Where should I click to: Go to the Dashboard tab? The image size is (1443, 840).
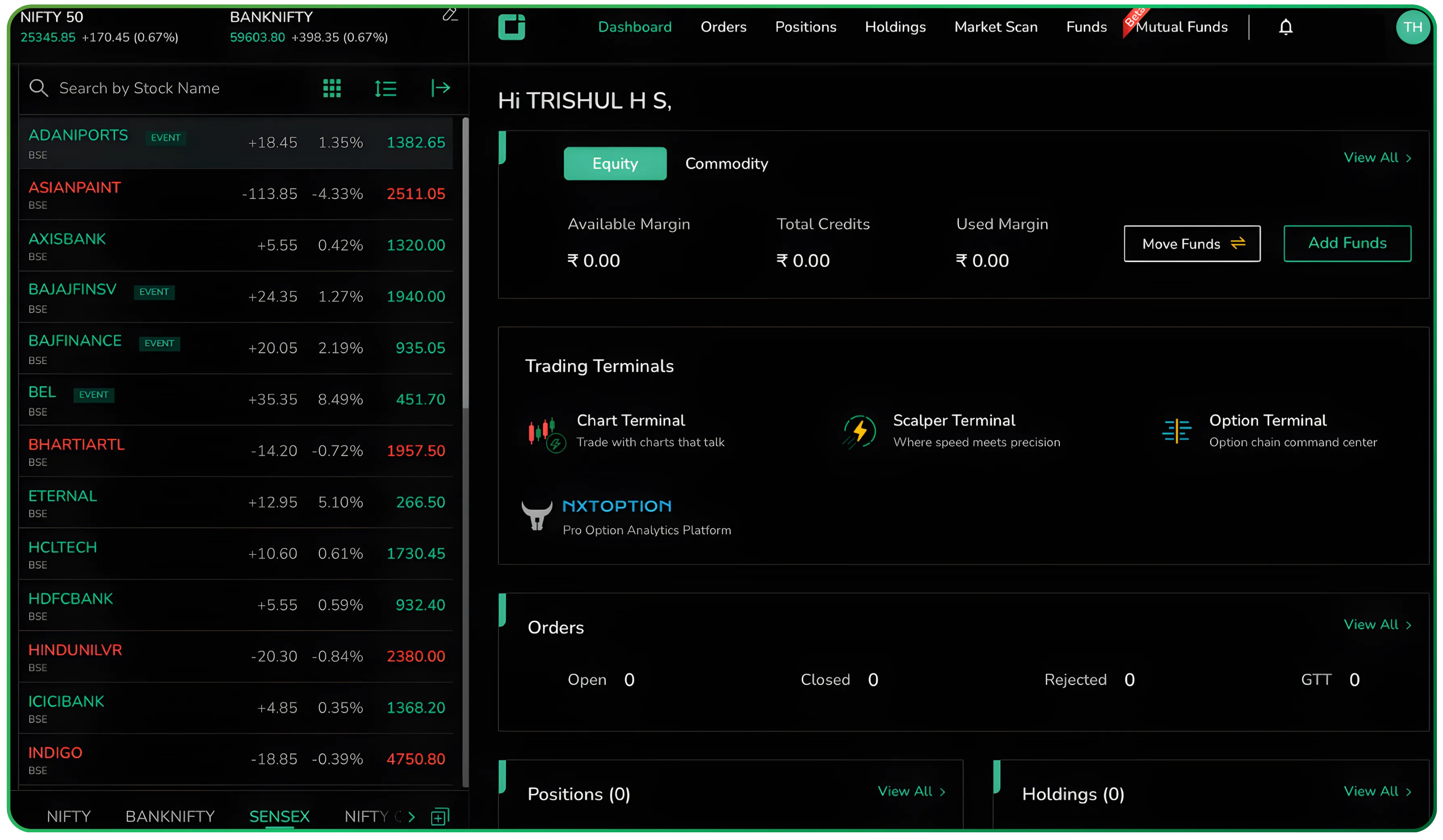click(x=635, y=27)
